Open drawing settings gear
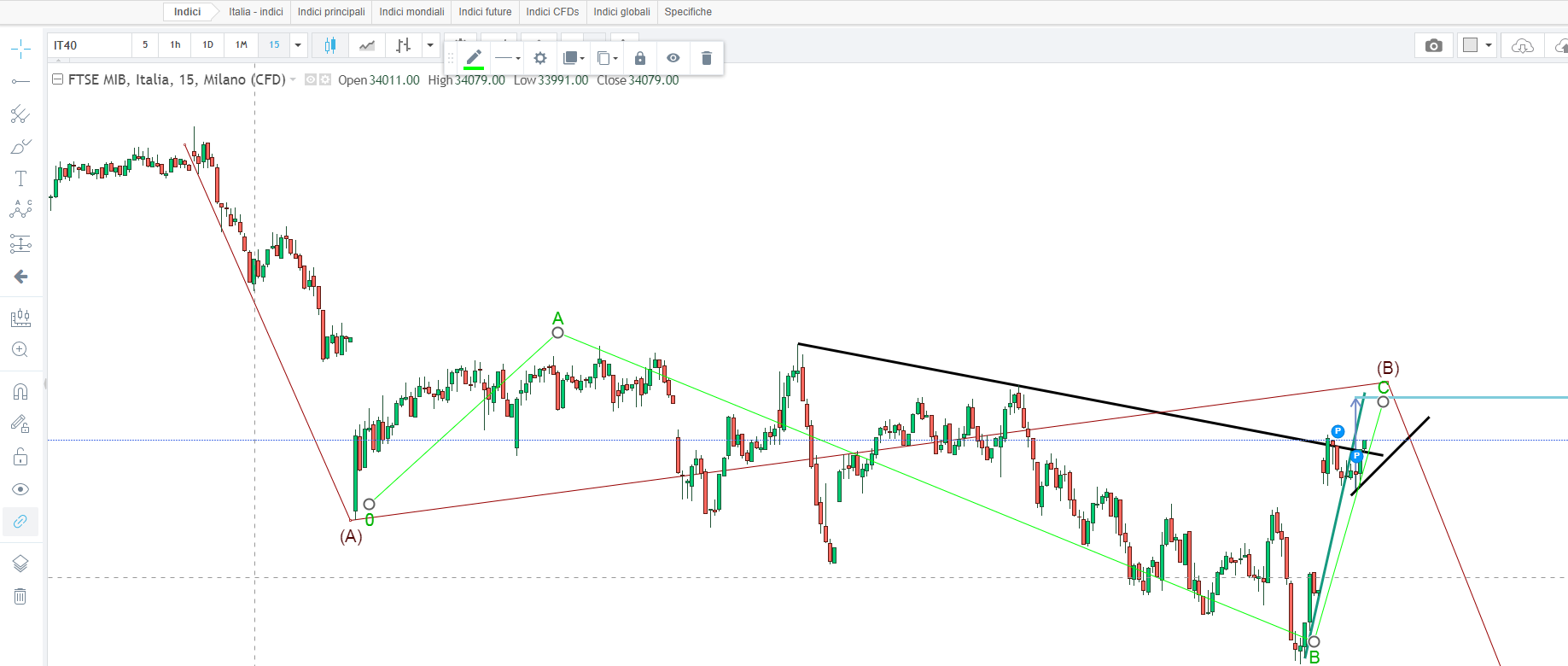 (540, 58)
